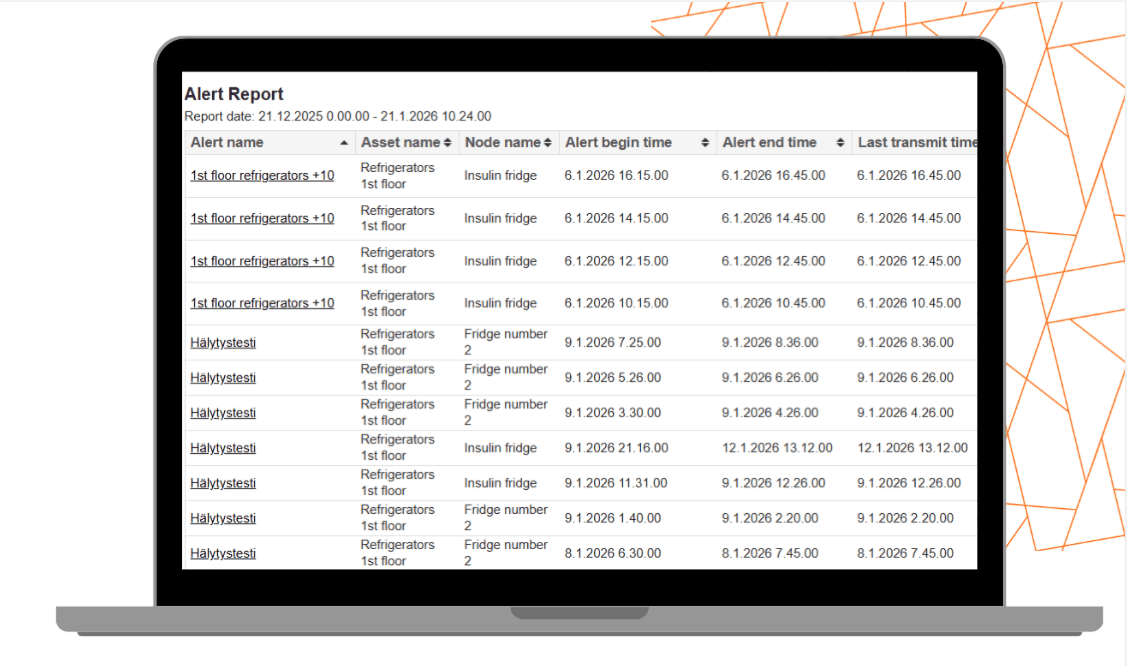The width and height of the screenshot is (1127, 666).
Task: Open Hälytystesti alert beginning 9.1.2026 5.26.00
Action: [223, 378]
